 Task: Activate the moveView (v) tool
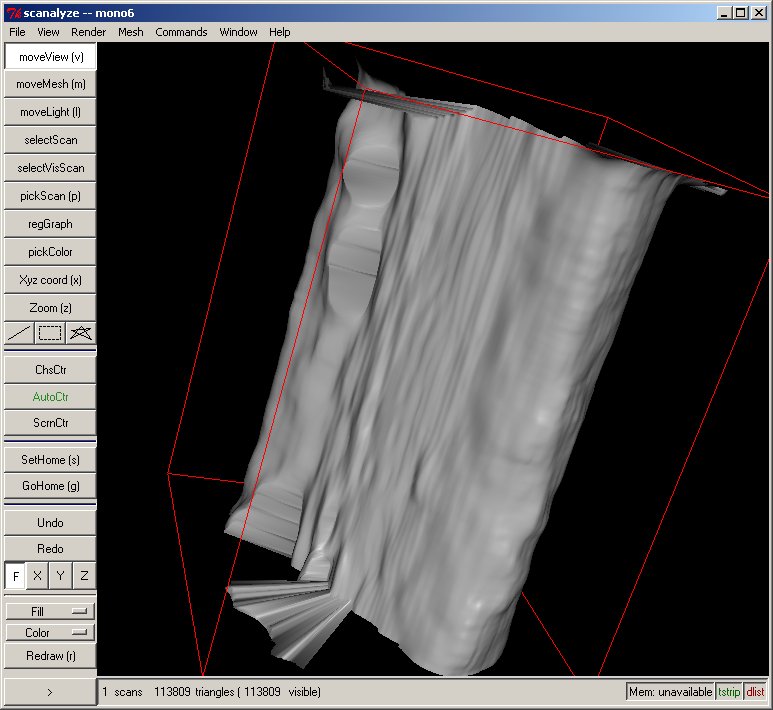(50, 57)
